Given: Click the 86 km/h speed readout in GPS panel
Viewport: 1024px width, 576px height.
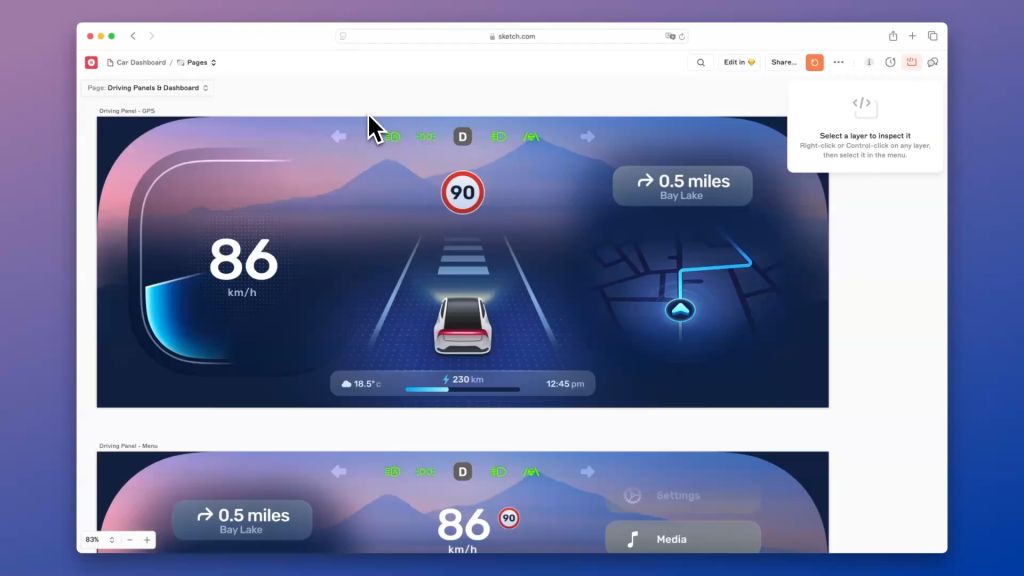Looking at the screenshot, I should tap(243, 266).
